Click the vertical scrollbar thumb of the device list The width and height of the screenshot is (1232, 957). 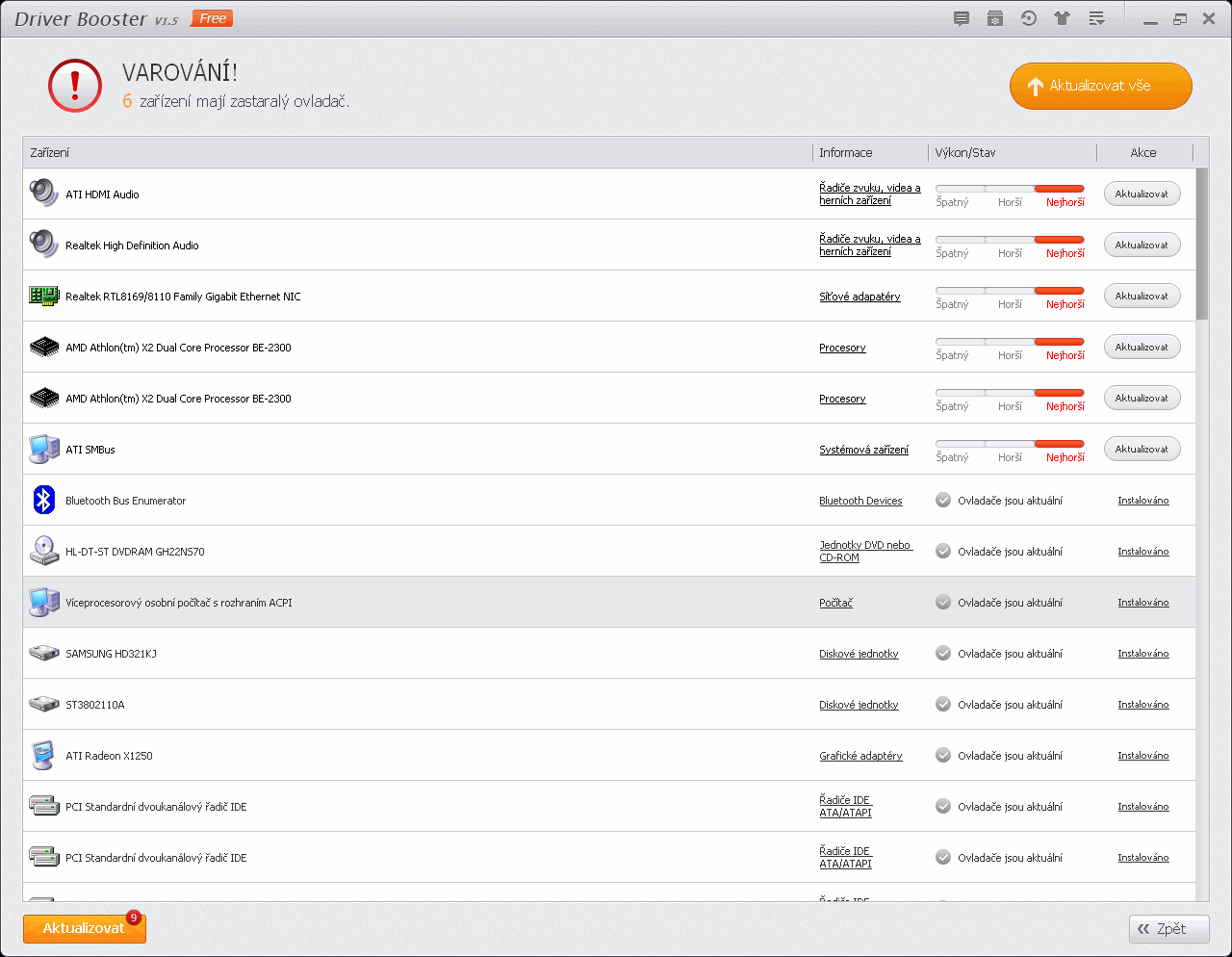pyautogui.click(x=1202, y=244)
